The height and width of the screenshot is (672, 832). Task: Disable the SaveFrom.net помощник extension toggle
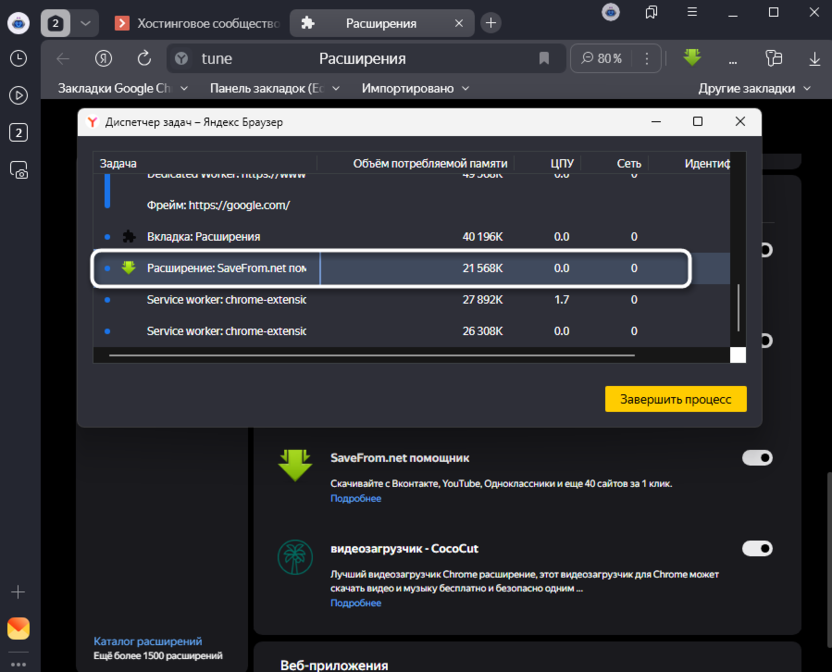click(x=757, y=458)
